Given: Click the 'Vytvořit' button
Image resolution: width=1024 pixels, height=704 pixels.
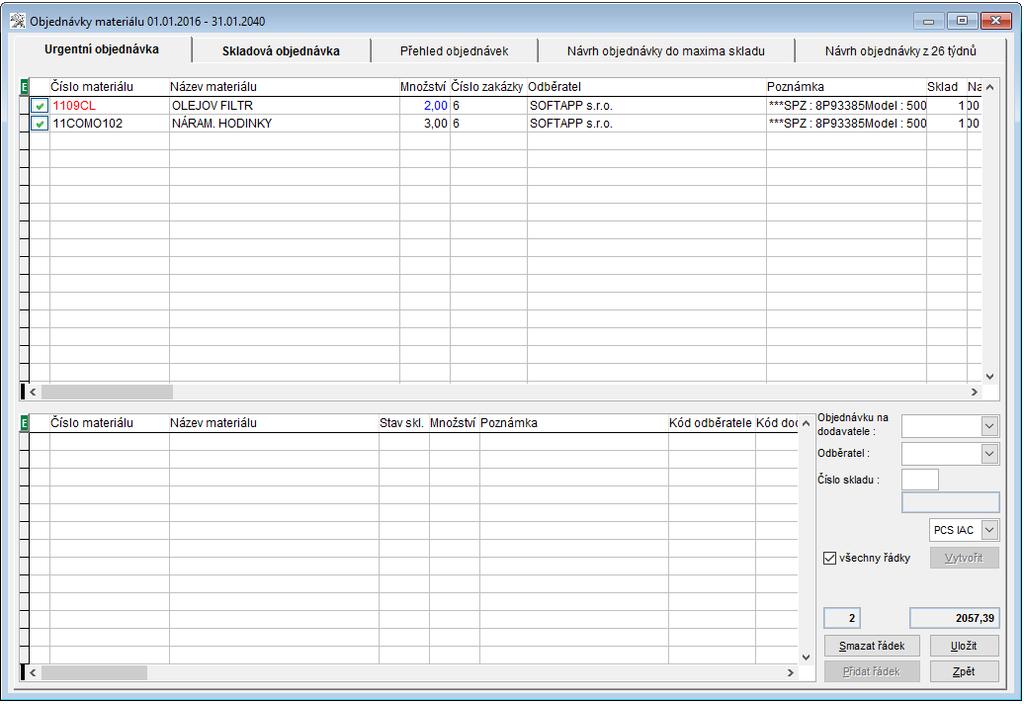Looking at the screenshot, I should [x=964, y=558].
